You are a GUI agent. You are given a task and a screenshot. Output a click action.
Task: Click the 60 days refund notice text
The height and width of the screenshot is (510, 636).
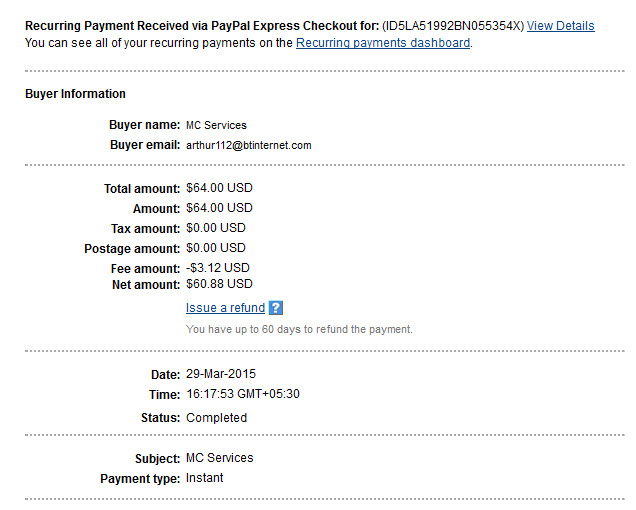point(299,329)
